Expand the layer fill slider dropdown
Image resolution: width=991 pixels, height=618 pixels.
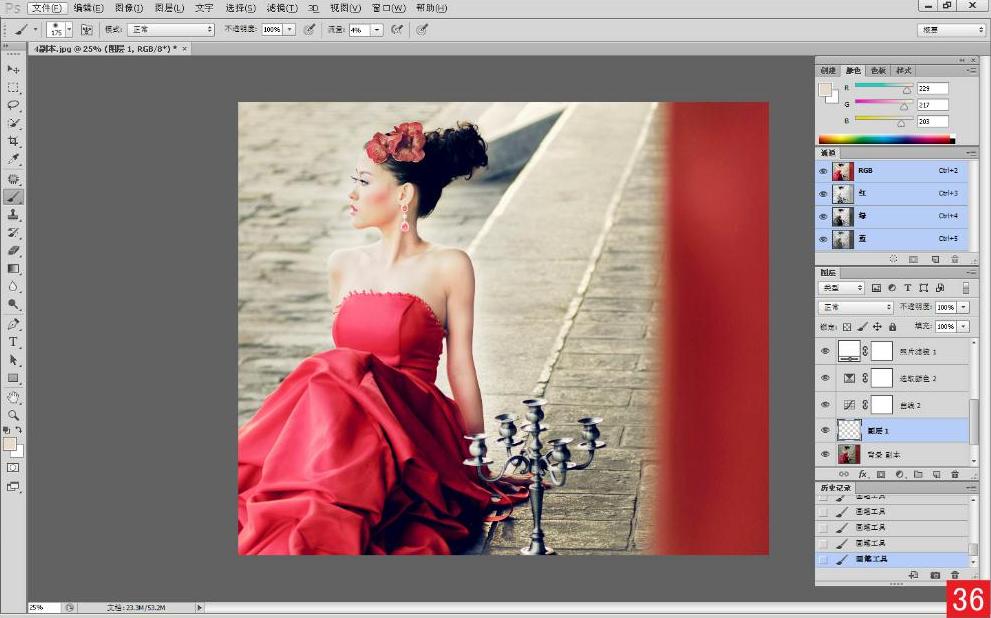pos(963,327)
